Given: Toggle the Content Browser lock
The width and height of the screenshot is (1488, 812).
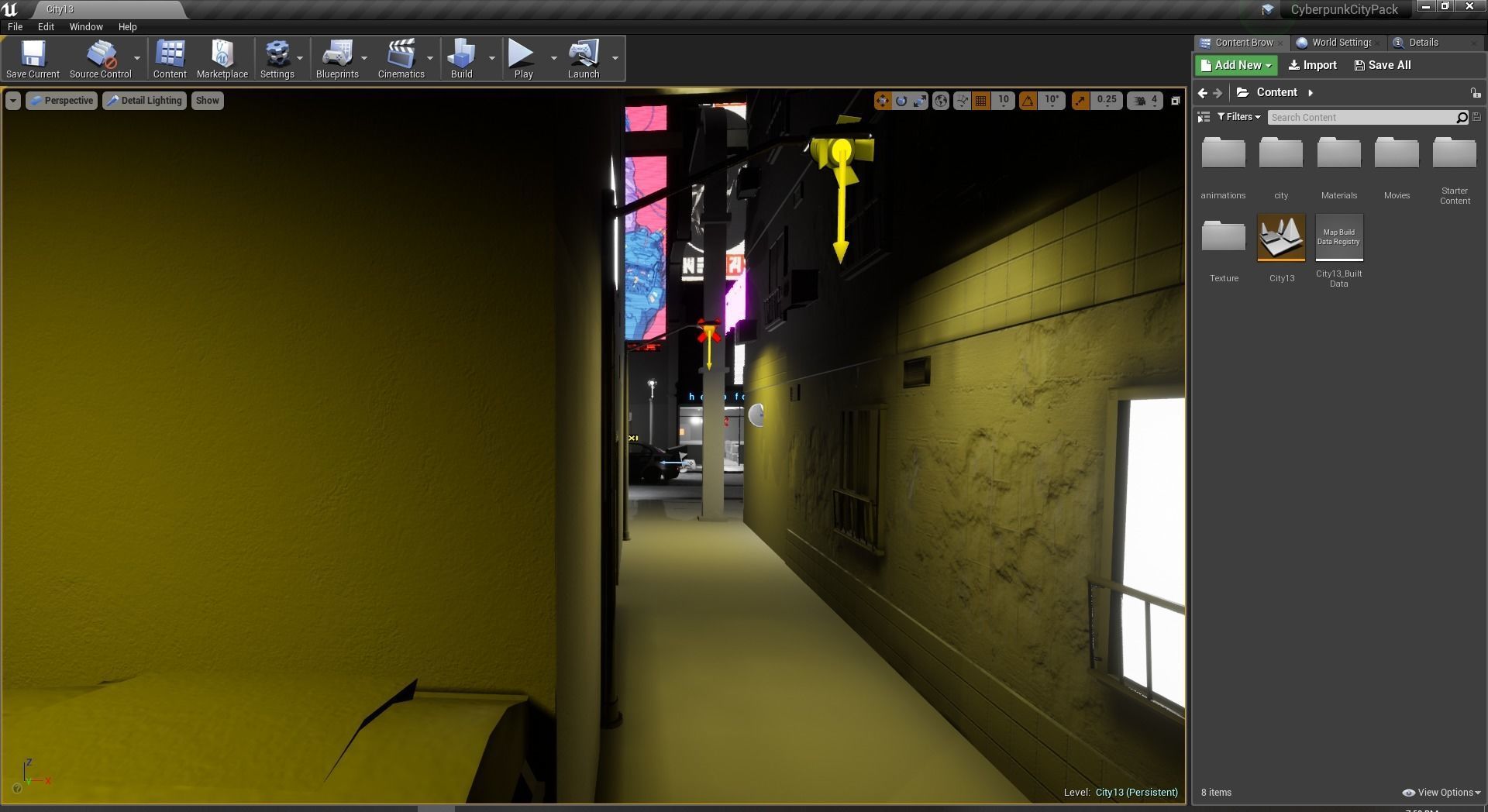Looking at the screenshot, I should coord(1476,93).
